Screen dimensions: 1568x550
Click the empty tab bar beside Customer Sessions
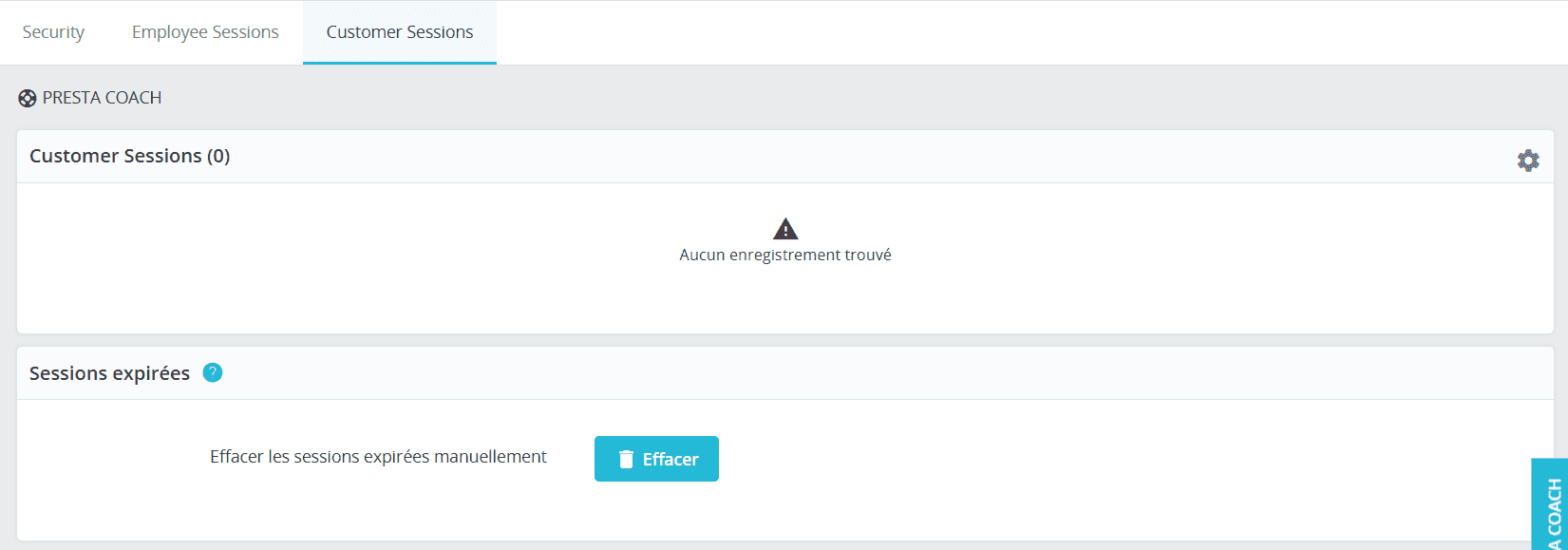click(x=1026, y=32)
